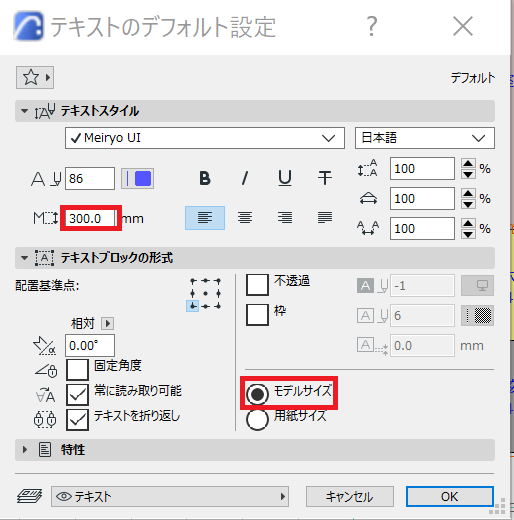Click the layer stack icon
This screenshot has width=514, height=520.
pyautogui.click(x=29, y=496)
